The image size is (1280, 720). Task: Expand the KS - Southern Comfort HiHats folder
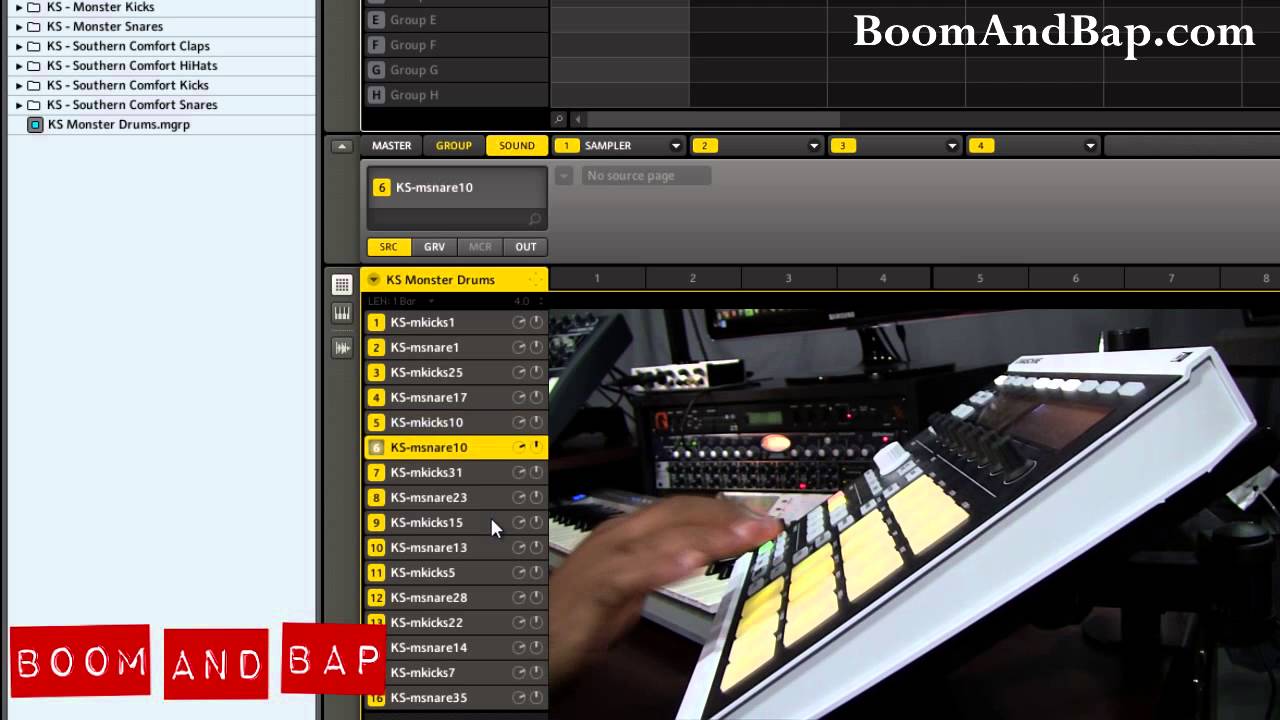pyautogui.click(x=19, y=66)
